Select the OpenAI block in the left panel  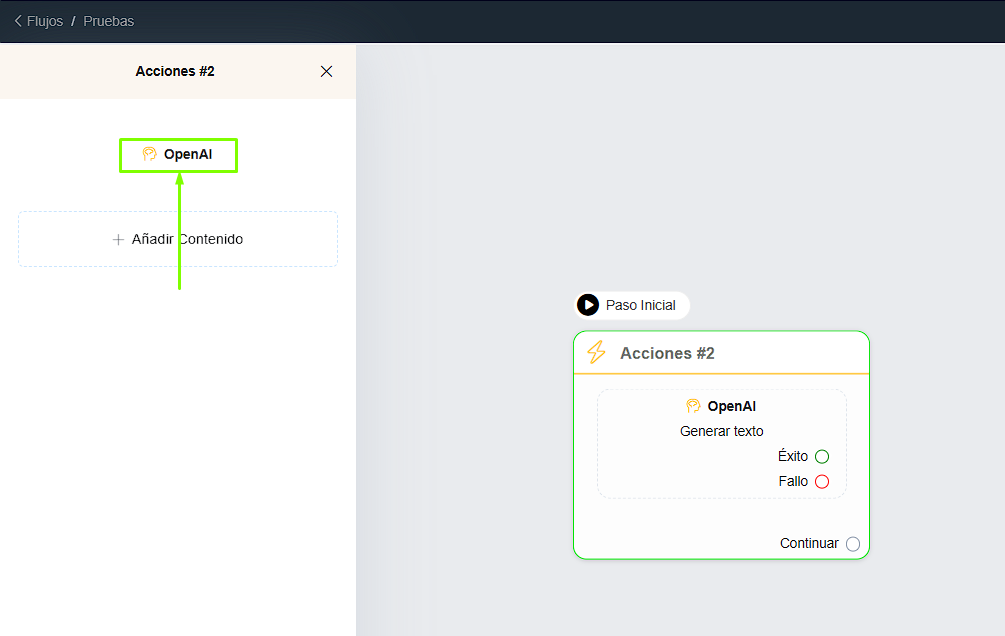(178, 154)
